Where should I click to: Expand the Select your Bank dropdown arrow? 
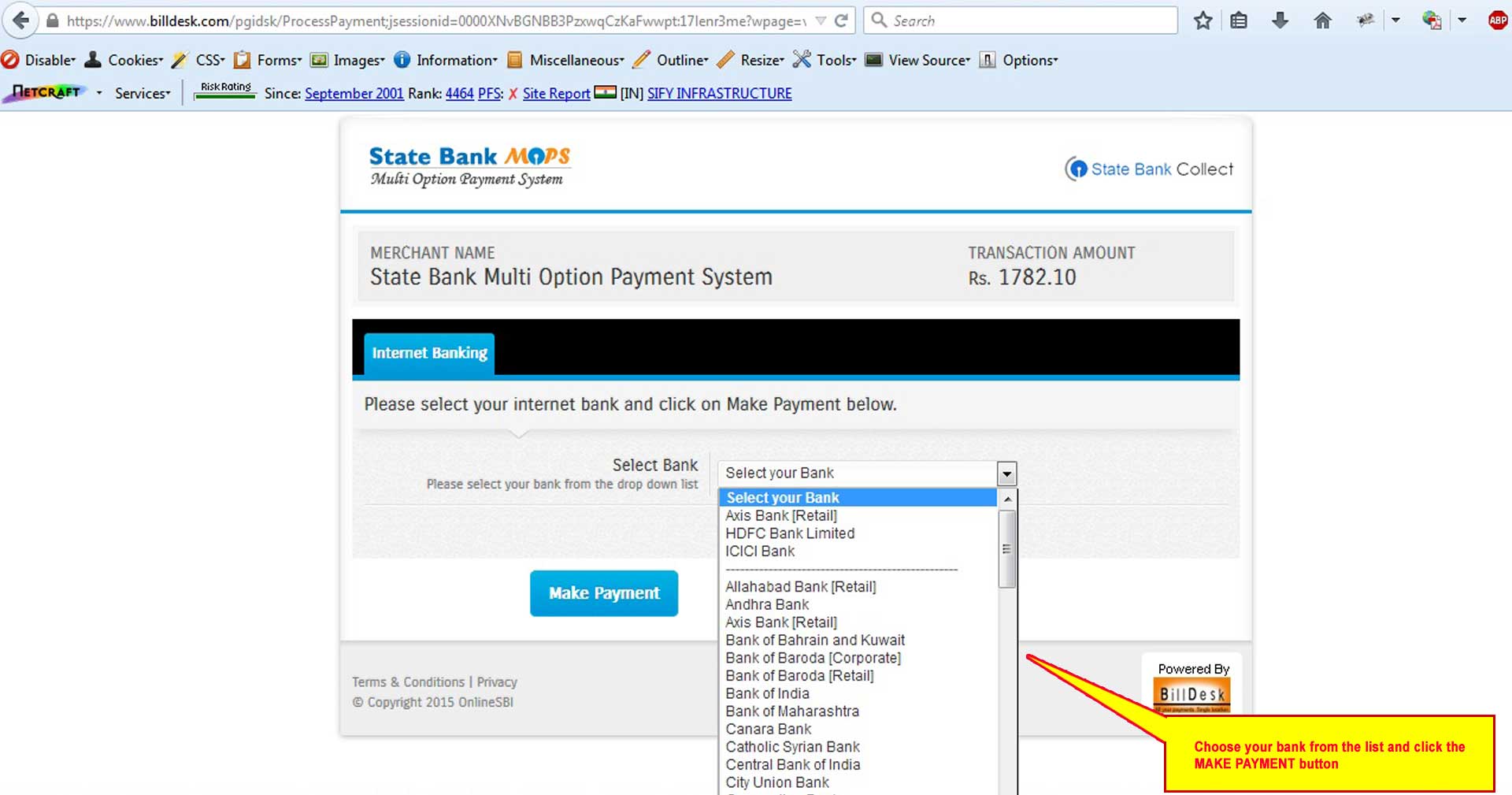(x=1006, y=474)
